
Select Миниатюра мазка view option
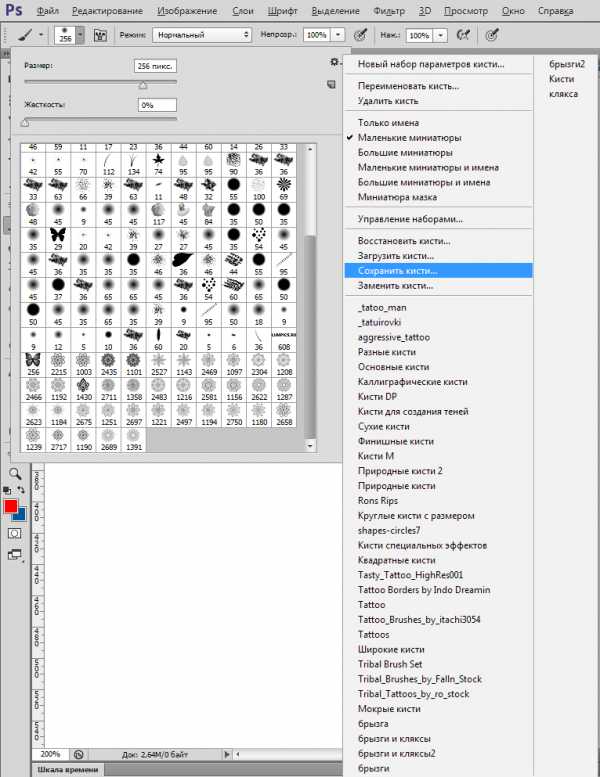click(x=438, y=197)
